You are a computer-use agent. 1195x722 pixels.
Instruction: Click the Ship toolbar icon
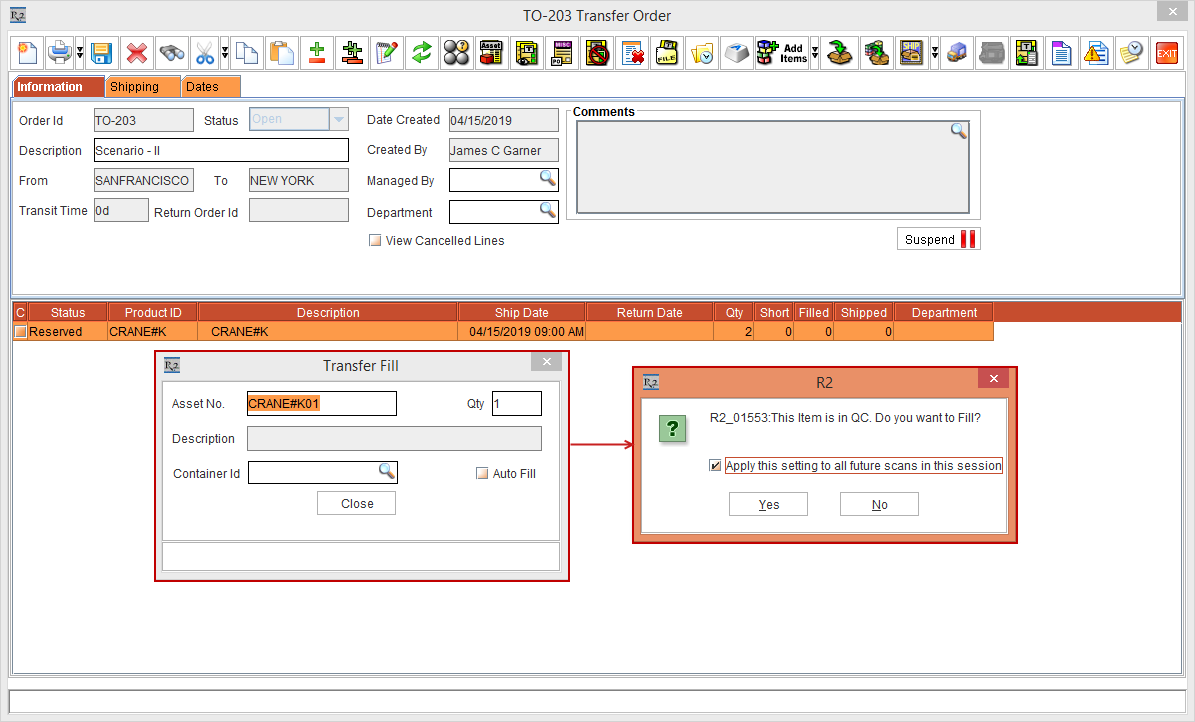tap(911, 53)
